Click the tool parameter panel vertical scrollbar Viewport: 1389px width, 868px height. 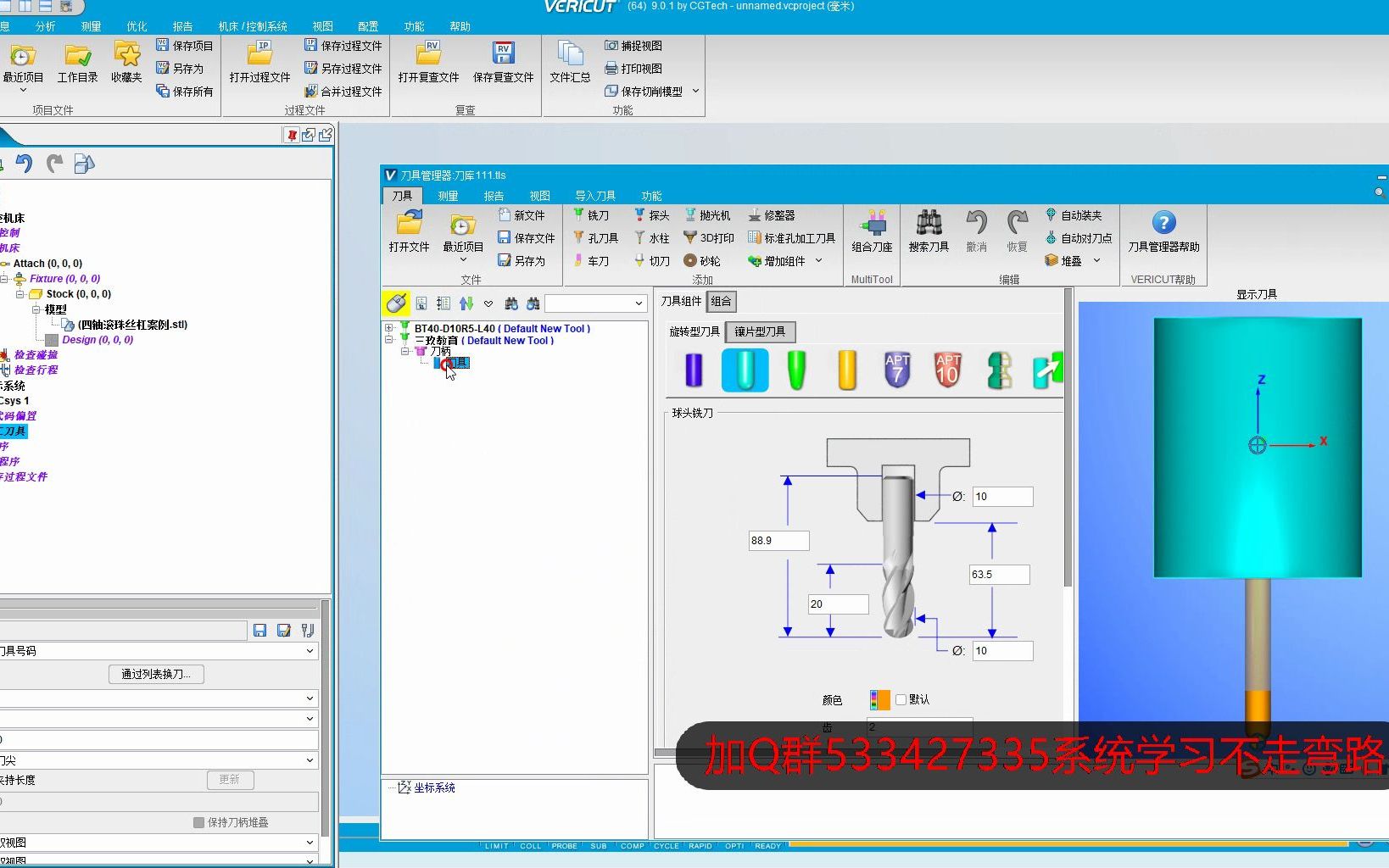(1068, 439)
